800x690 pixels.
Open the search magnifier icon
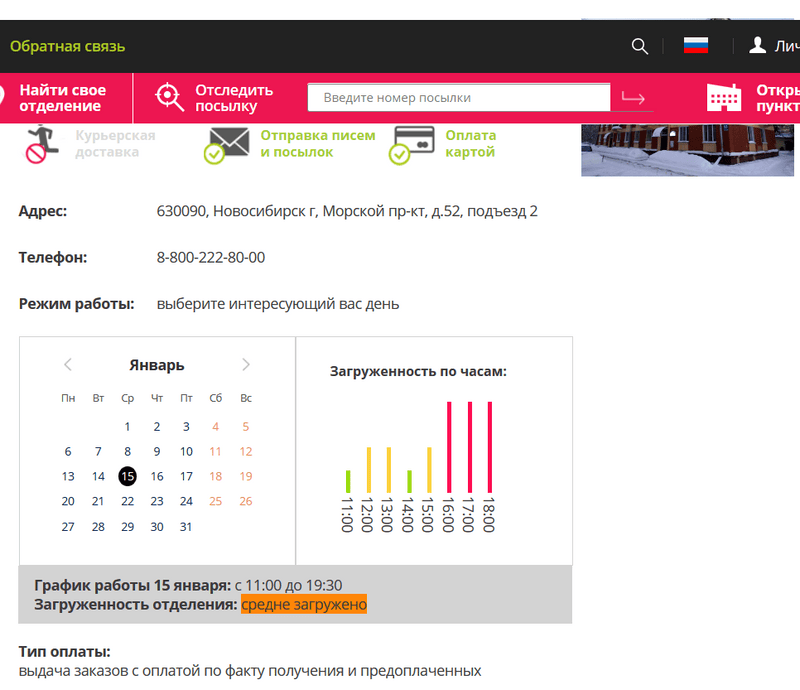click(639, 46)
